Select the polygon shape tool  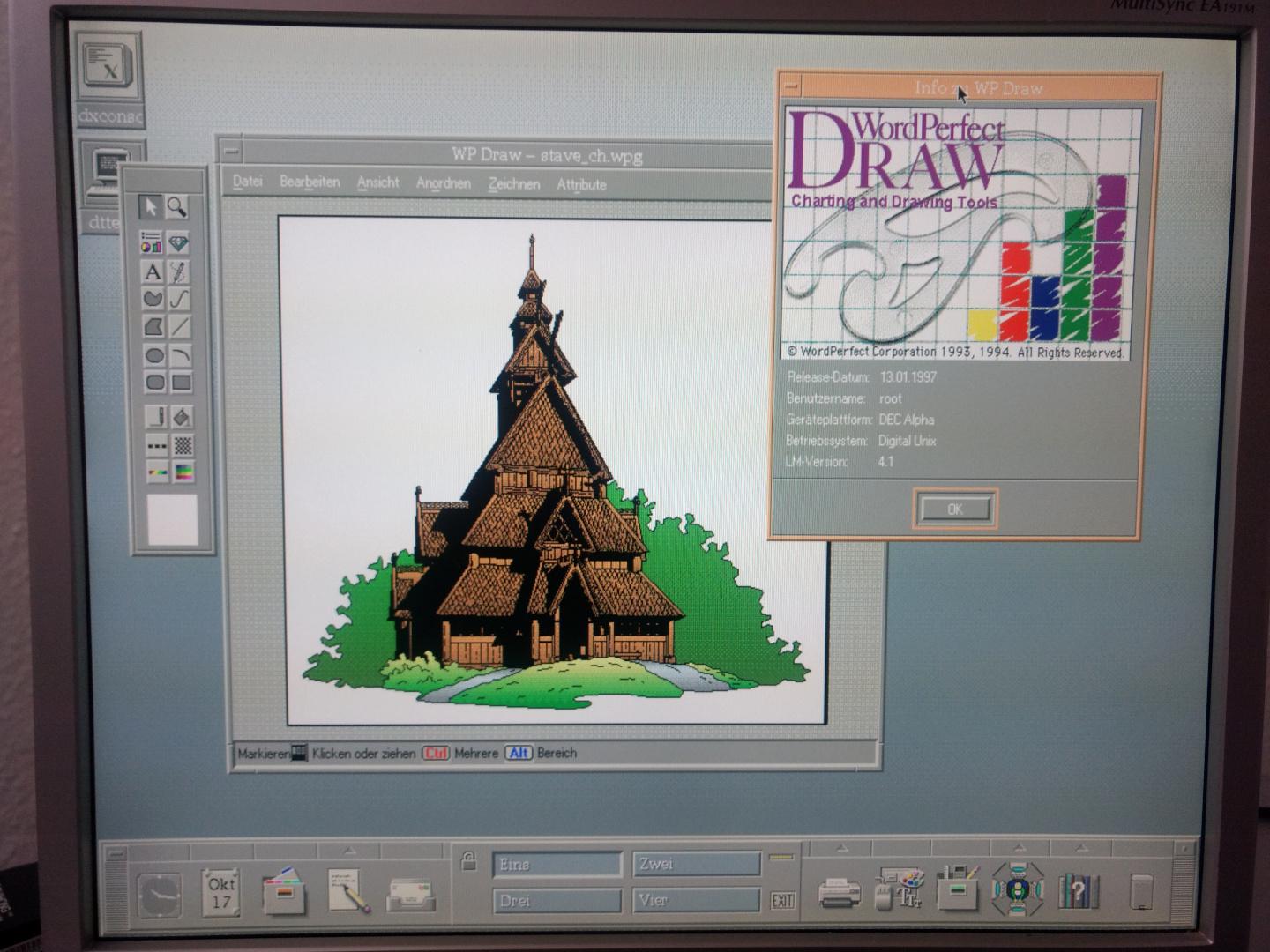(x=154, y=327)
